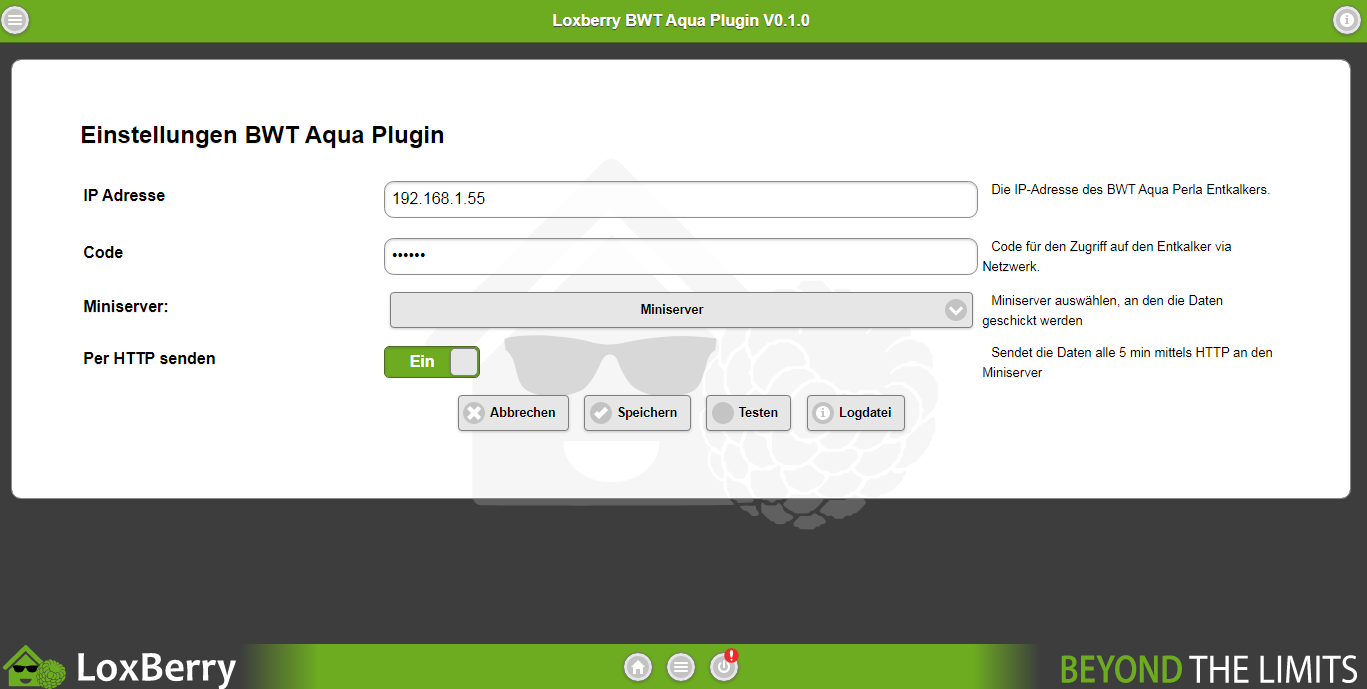The width and height of the screenshot is (1367, 689).
Task: Save settings with the Speichern button
Action: pos(637,413)
